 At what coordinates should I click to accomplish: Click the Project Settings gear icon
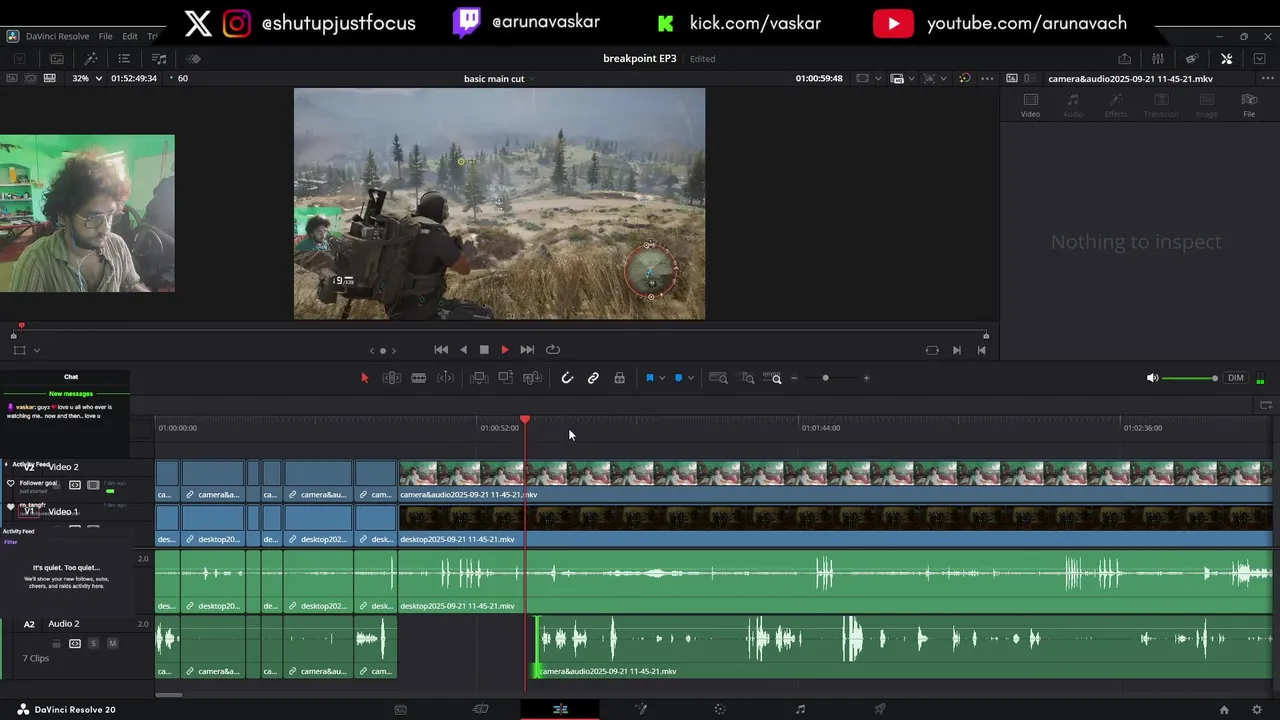(1257, 710)
